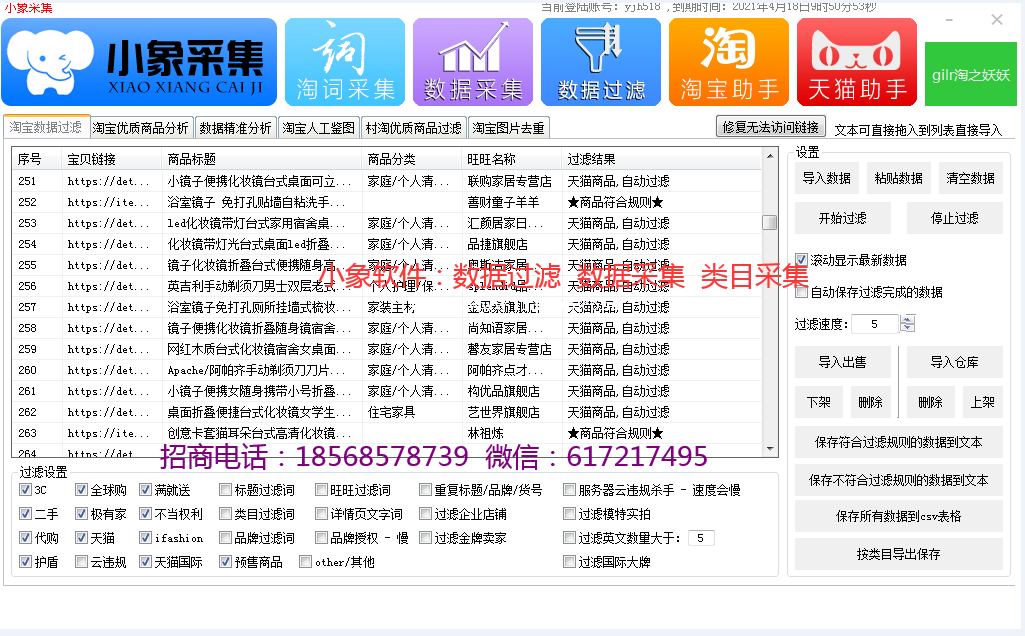The image size is (1025, 636).
Task: Open the 淘词采集 module tile
Action: tap(344, 62)
